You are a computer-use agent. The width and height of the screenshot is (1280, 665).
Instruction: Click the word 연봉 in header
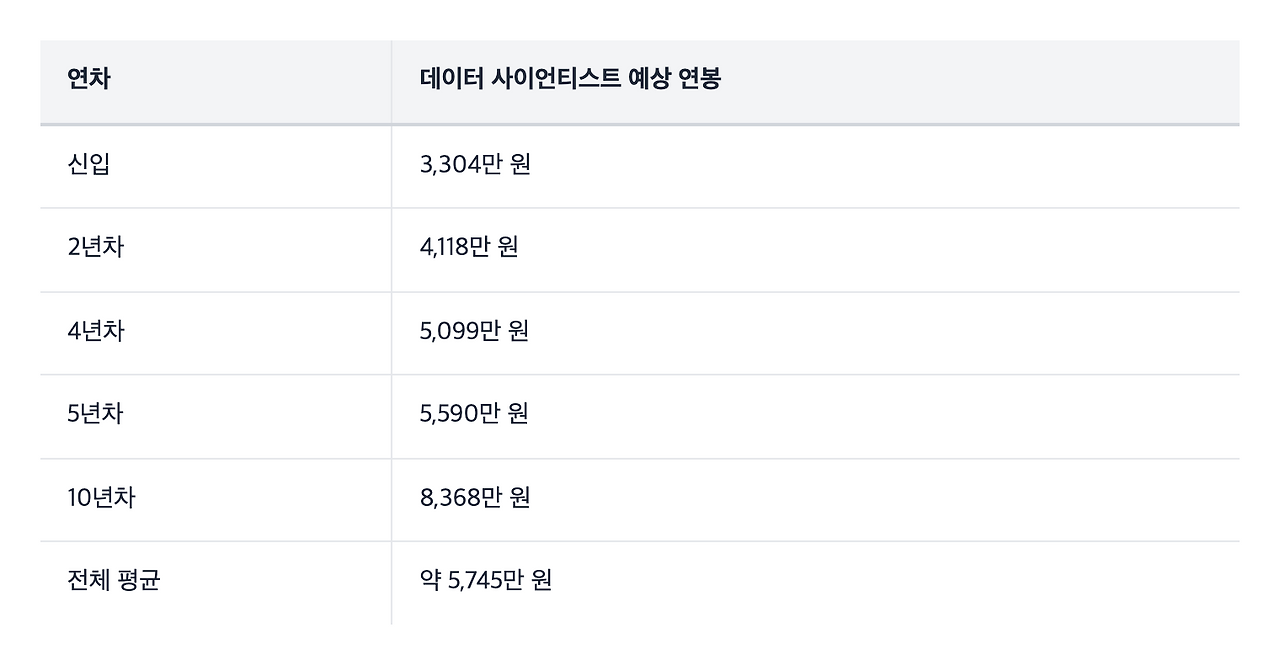coord(699,80)
